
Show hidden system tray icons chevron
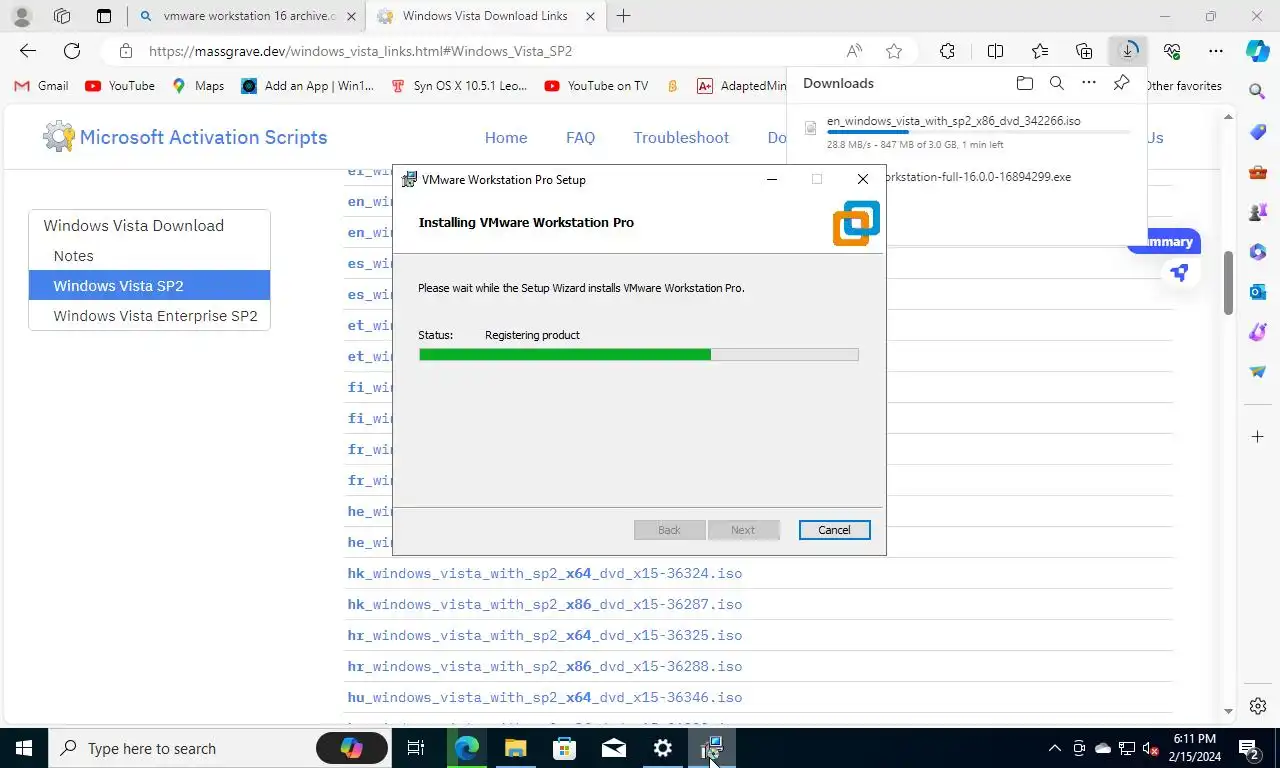(1054, 748)
